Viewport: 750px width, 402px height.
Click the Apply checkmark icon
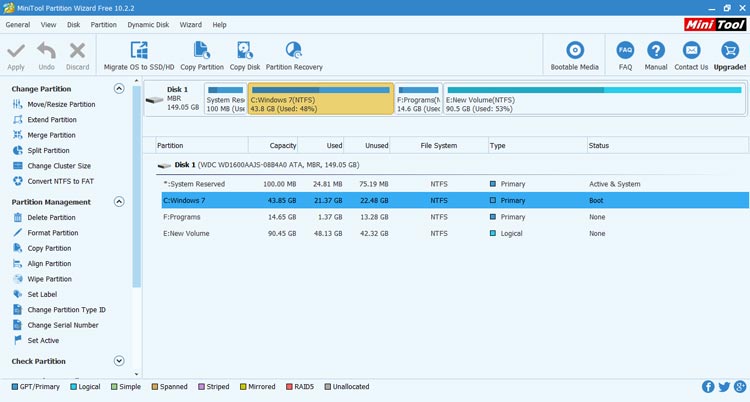click(16, 51)
